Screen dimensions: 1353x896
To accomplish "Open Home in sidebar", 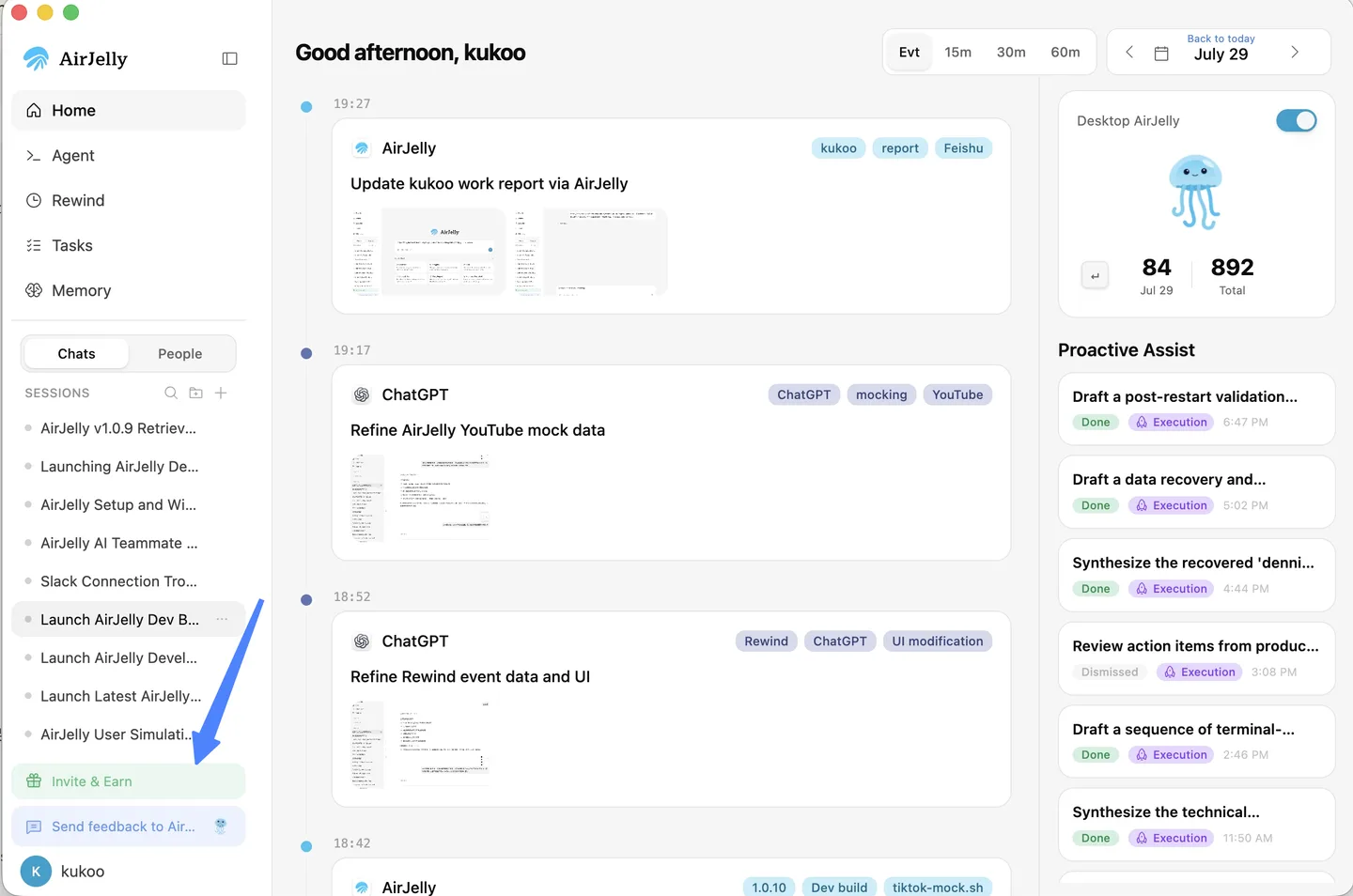I will pos(129,111).
